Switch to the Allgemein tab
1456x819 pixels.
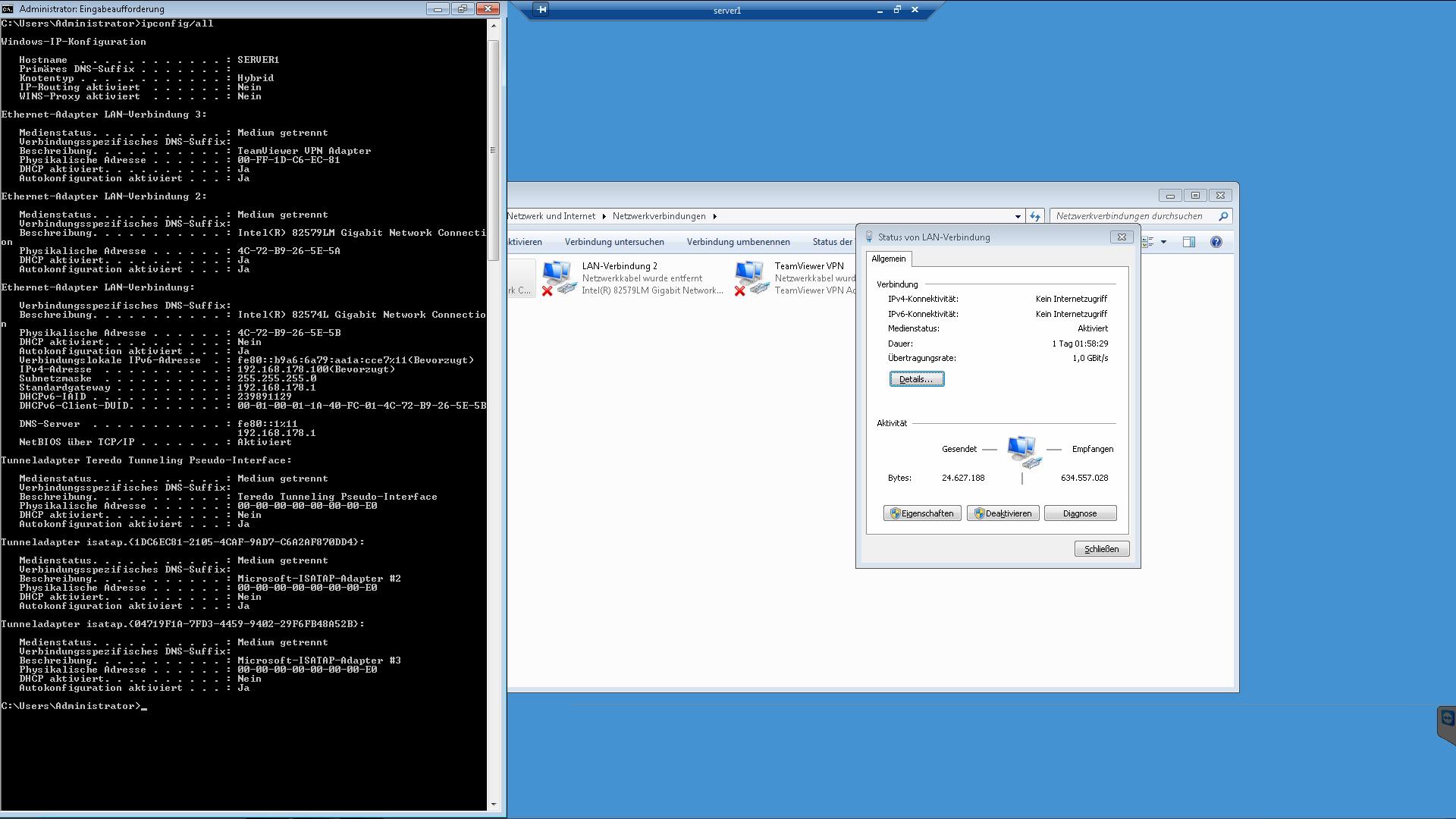pyautogui.click(x=889, y=259)
